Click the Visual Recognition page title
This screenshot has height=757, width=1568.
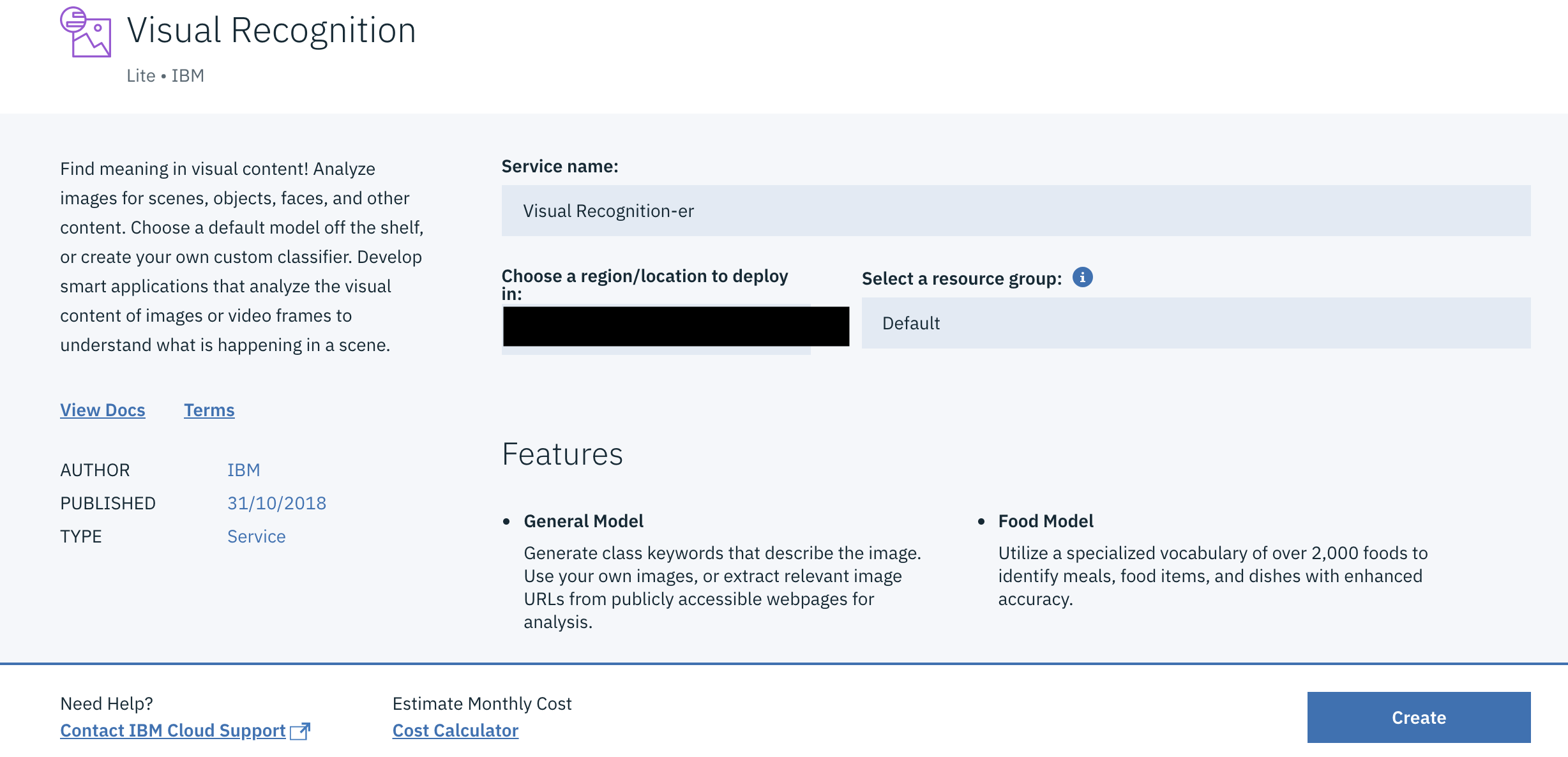[x=271, y=30]
